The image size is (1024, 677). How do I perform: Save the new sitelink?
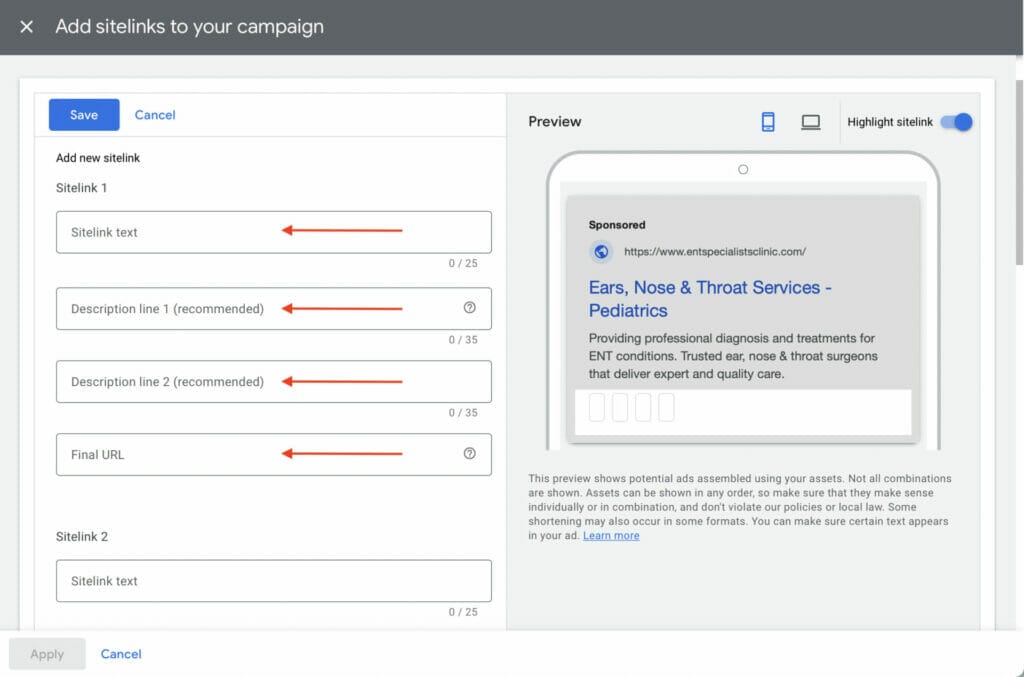tap(83, 114)
